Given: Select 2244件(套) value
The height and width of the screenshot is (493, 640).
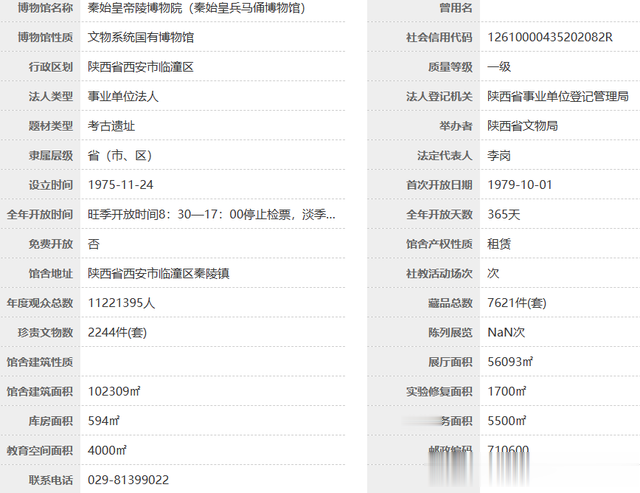Looking at the screenshot, I should tap(117, 333).
